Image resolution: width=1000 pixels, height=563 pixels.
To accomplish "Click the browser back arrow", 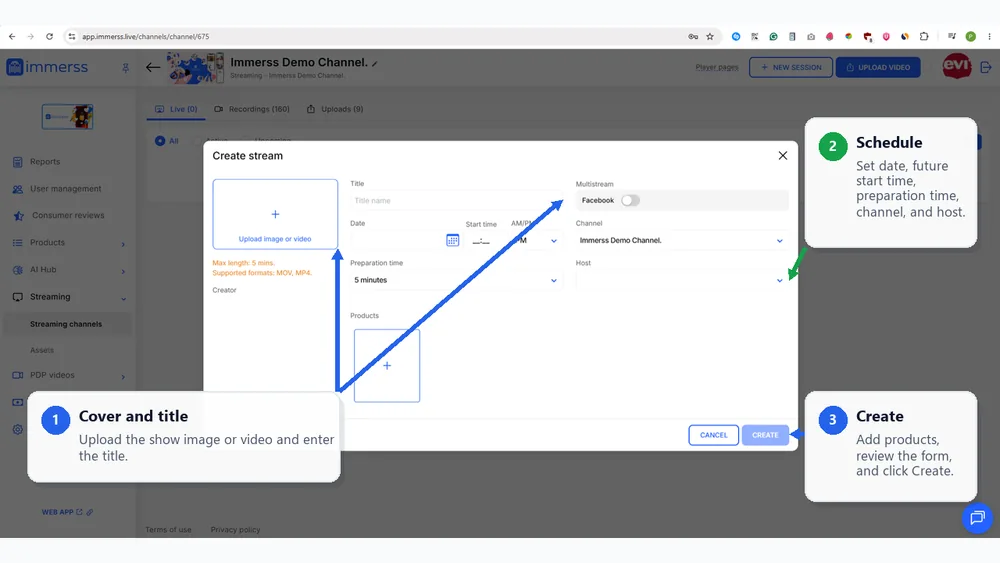I will [12, 36].
